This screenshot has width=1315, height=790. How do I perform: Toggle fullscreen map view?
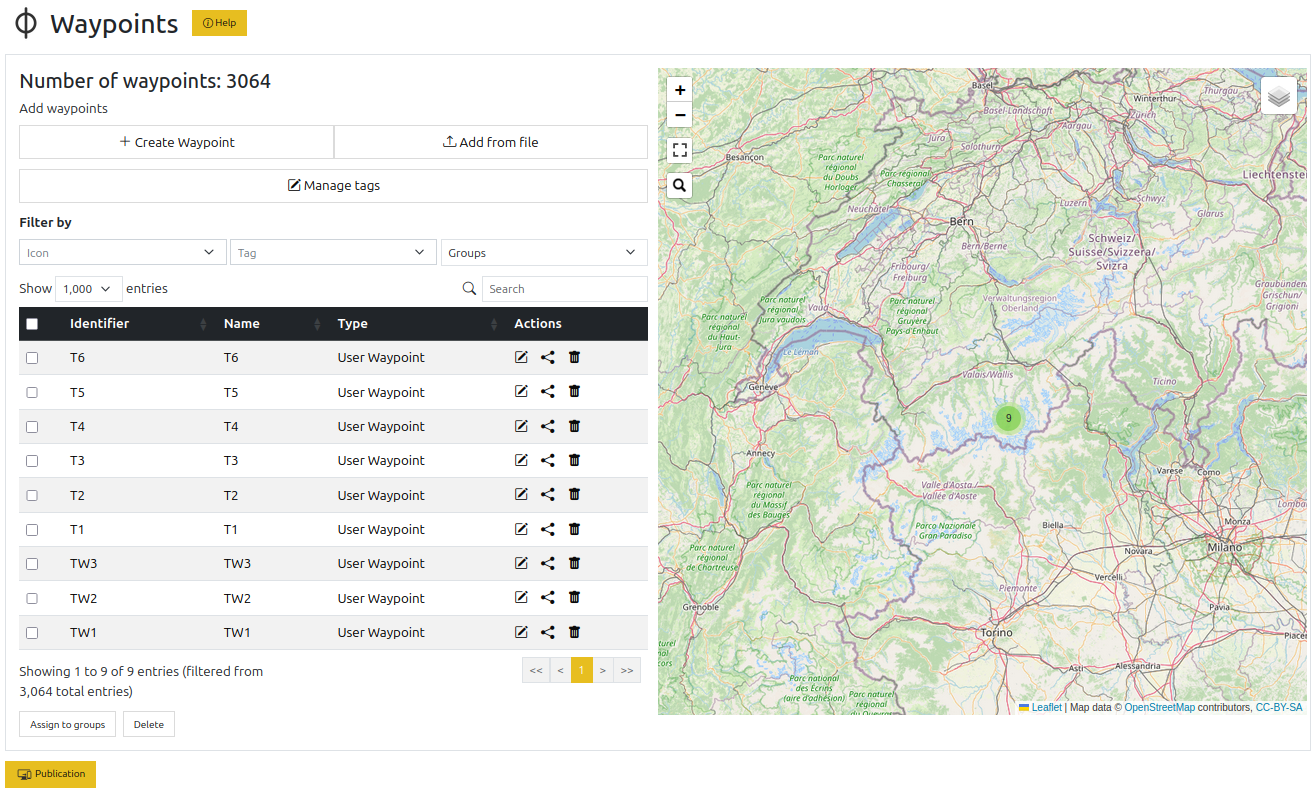[x=680, y=151]
